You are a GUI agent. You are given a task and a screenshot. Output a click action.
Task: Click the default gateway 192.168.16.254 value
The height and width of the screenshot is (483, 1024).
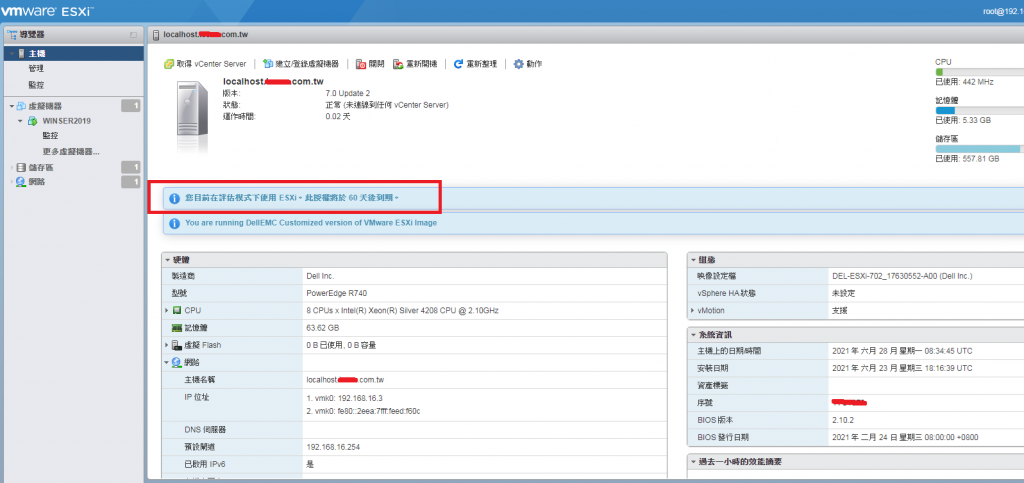coord(333,447)
